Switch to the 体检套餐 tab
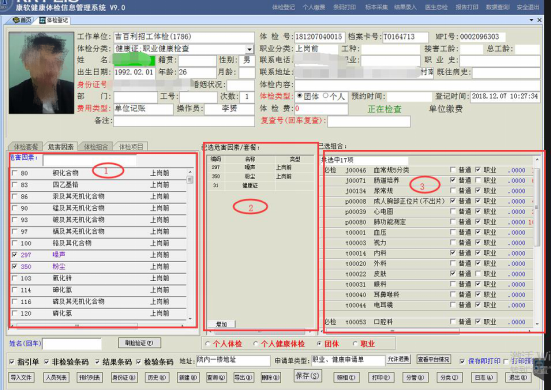 pyautogui.click(x=25, y=146)
